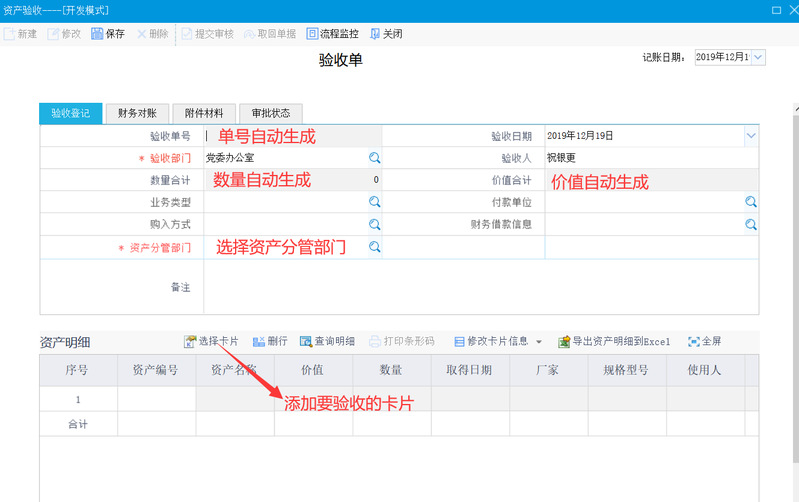Click the 资产分管部门 input field

[x=285, y=246]
